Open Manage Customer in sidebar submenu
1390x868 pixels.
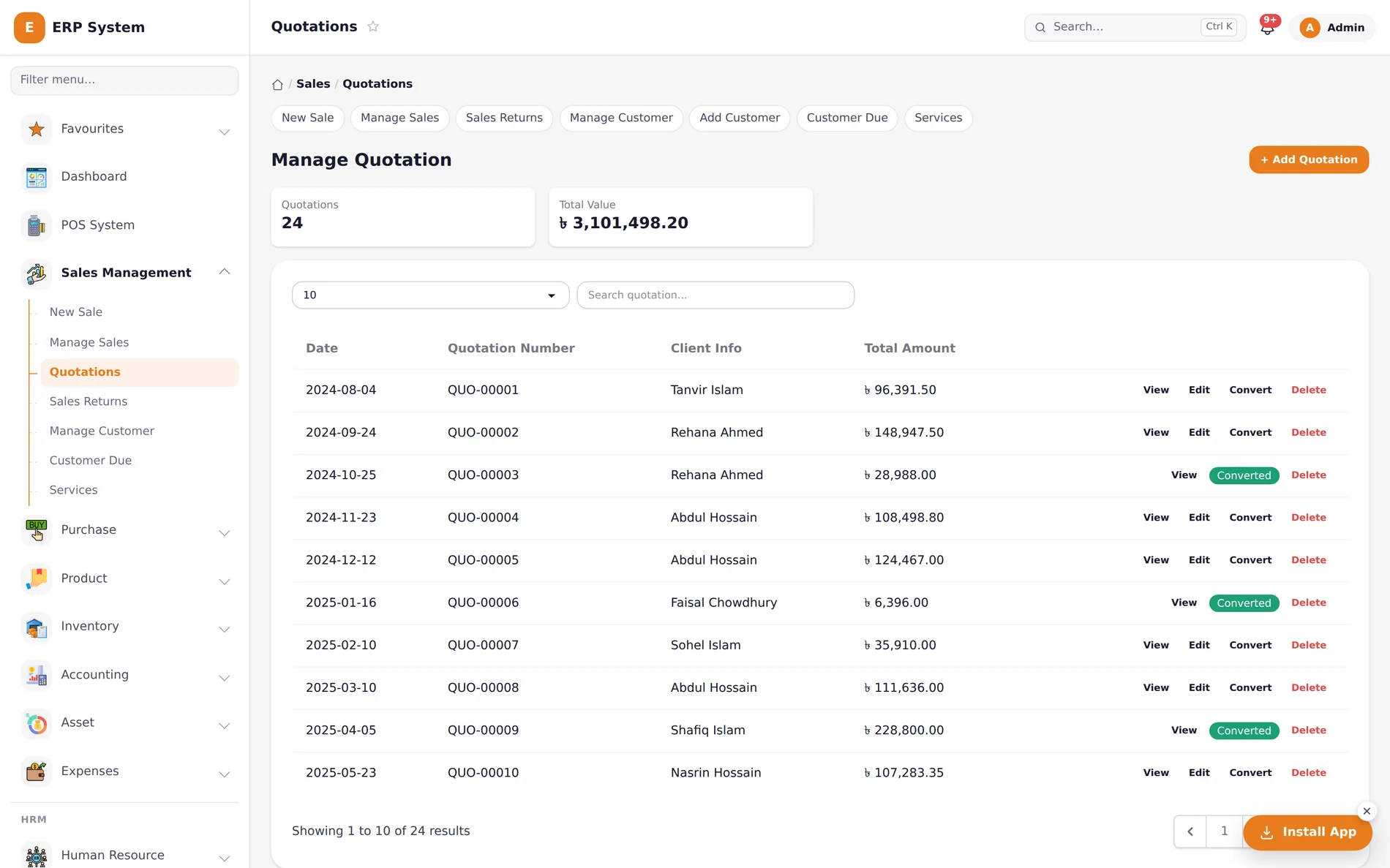coord(102,431)
